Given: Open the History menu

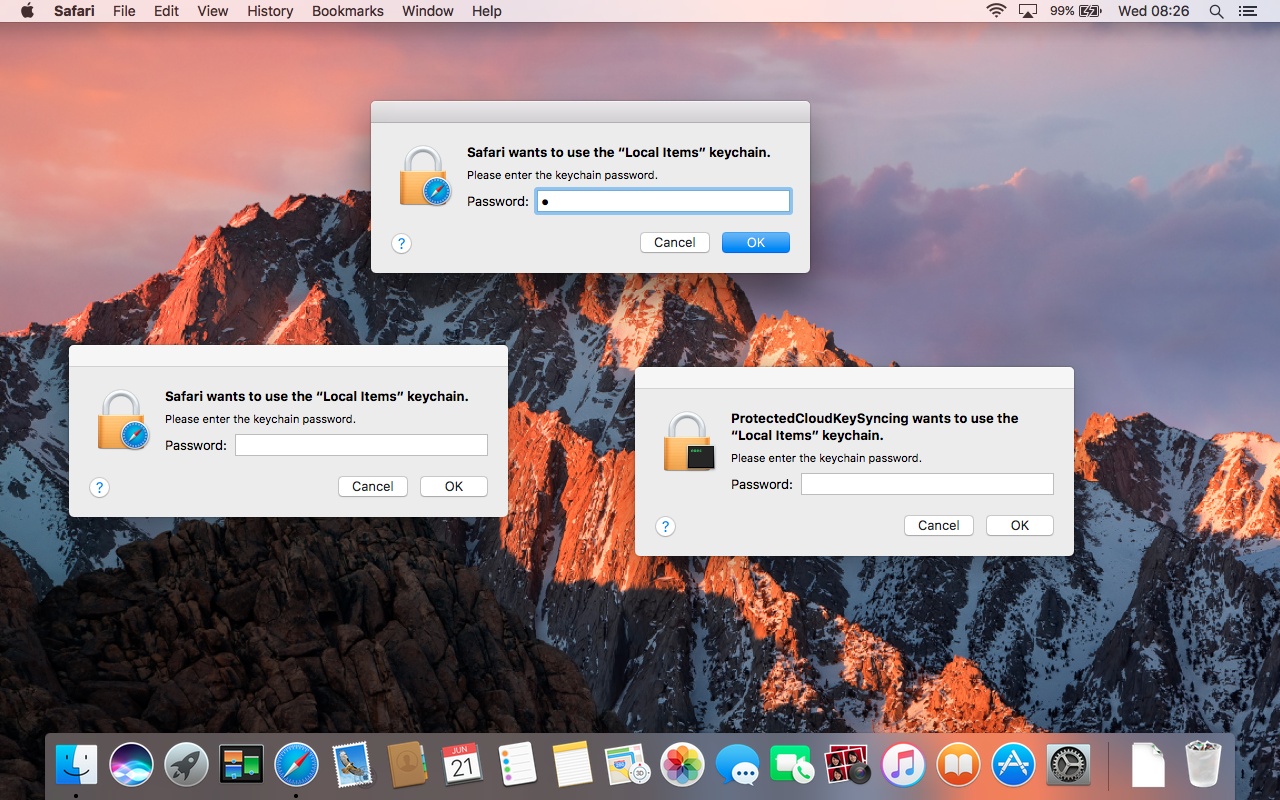Looking at the screenshot, I should coord(270,11).
